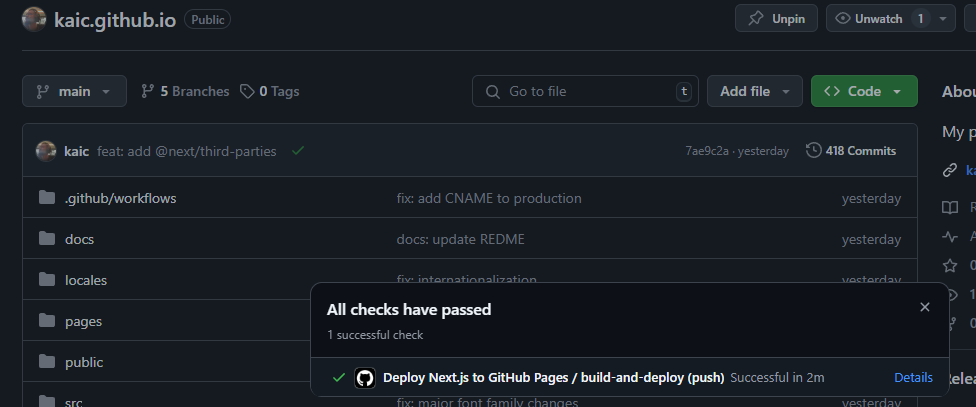Viewport: 976px width, 407px height.
Task: Click the folder icon for docs
Action: tap(47, 238)
